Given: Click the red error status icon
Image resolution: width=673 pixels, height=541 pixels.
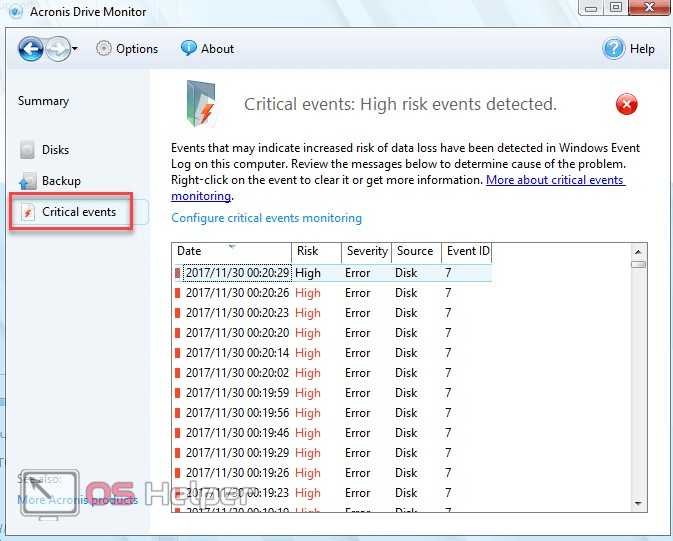Looking at the screenshot, I should click(627, 104).
